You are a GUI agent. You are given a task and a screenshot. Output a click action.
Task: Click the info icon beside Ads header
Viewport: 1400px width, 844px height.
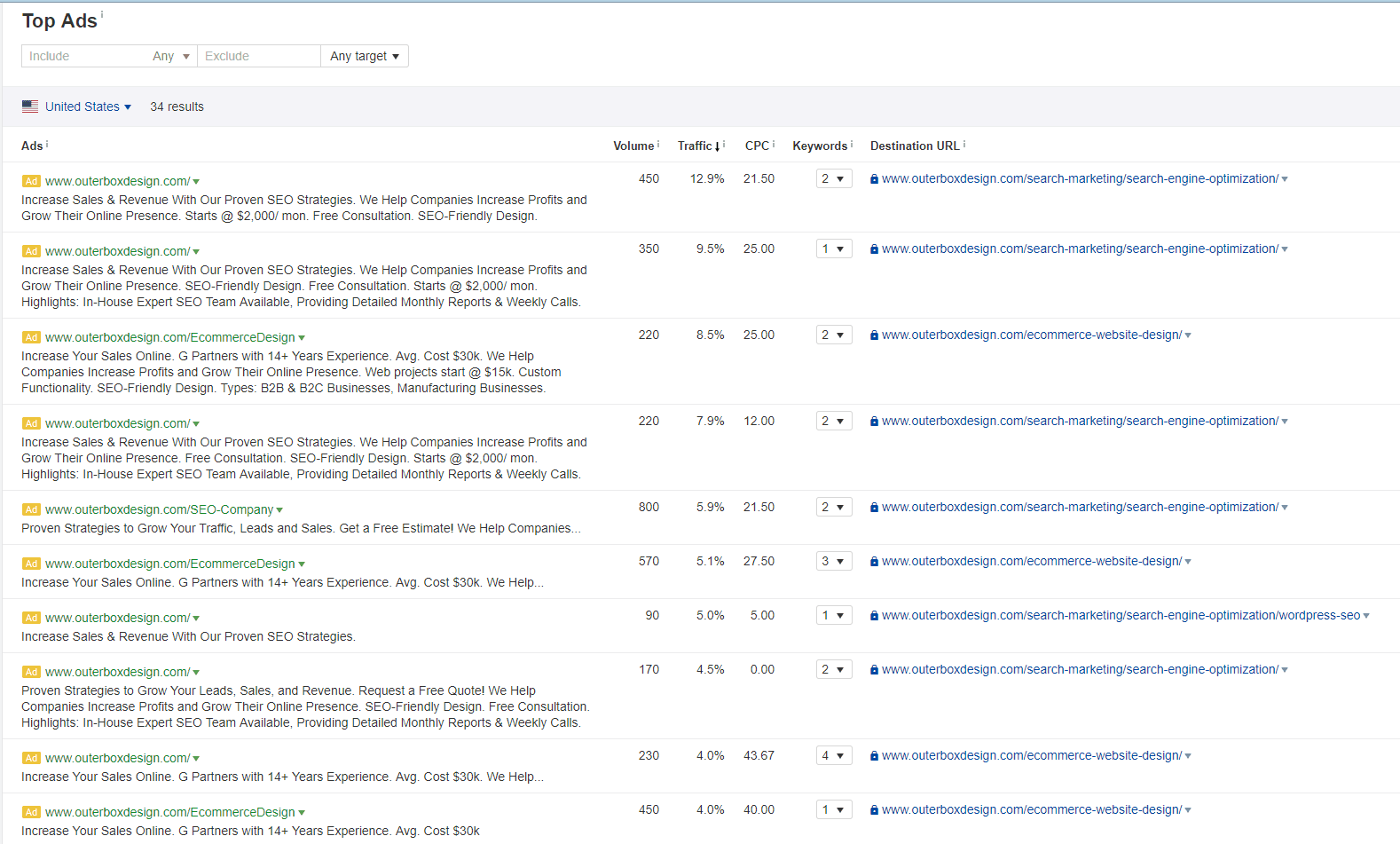[47, 144]
